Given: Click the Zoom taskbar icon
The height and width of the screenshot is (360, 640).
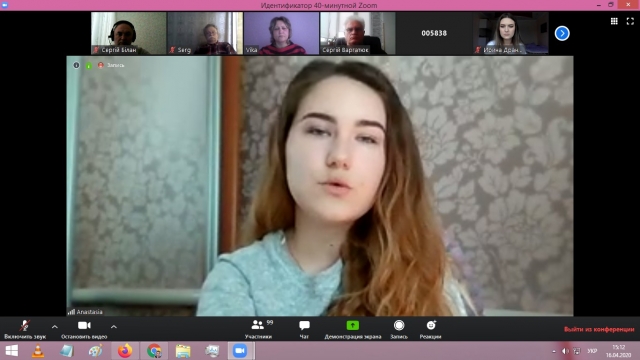Looking at the screenshot, I should coord(240,351).
